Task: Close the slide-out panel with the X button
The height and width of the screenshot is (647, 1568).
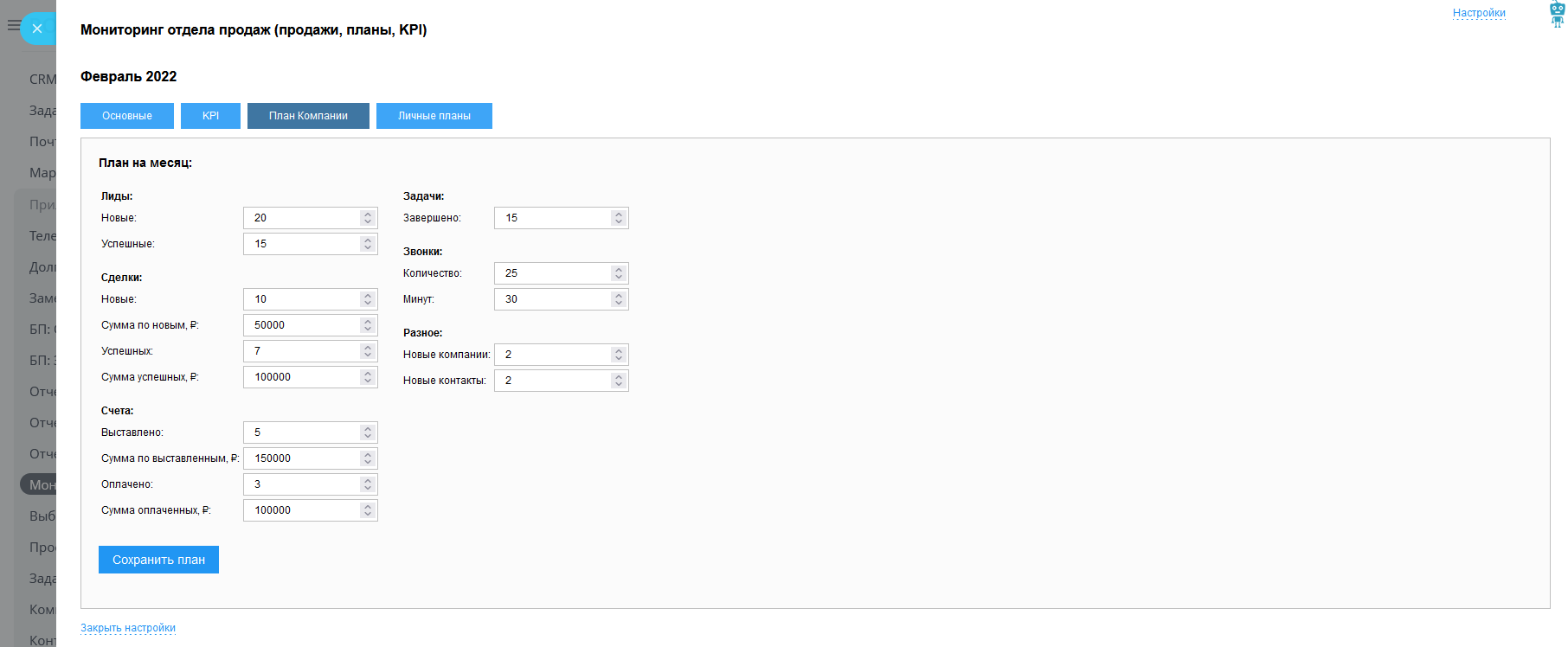Action: point(37,29)
